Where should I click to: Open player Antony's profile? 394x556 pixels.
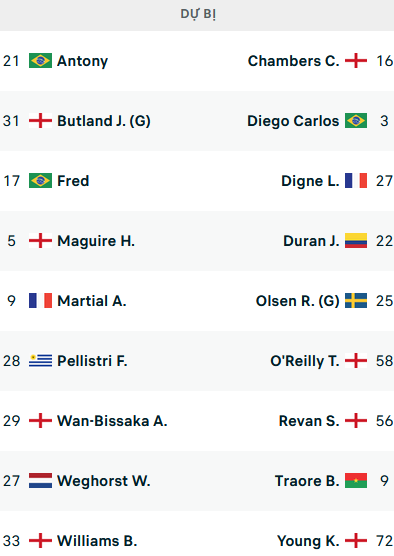pos(82,61)
